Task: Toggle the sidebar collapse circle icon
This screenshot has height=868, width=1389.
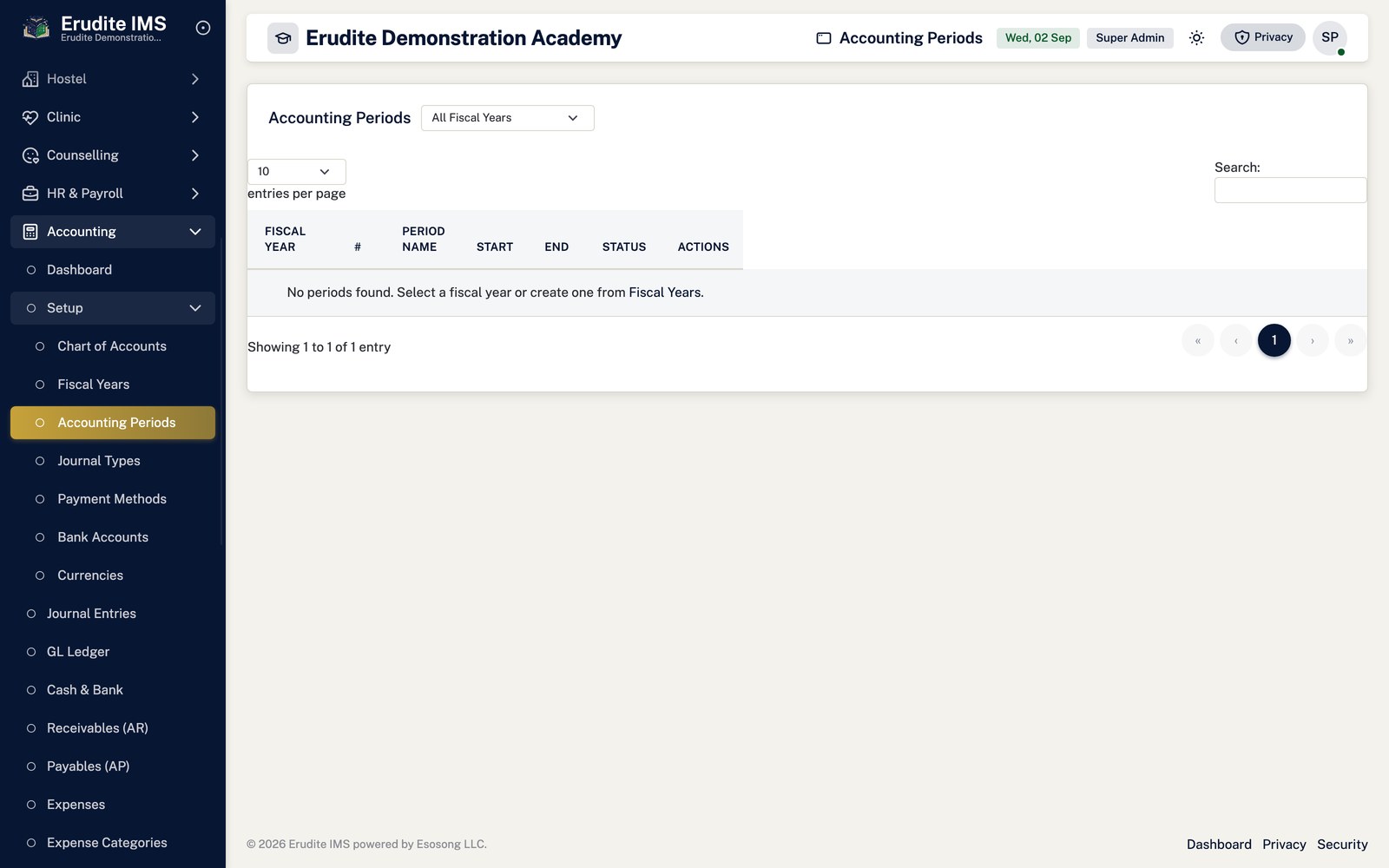Action: 203,28
